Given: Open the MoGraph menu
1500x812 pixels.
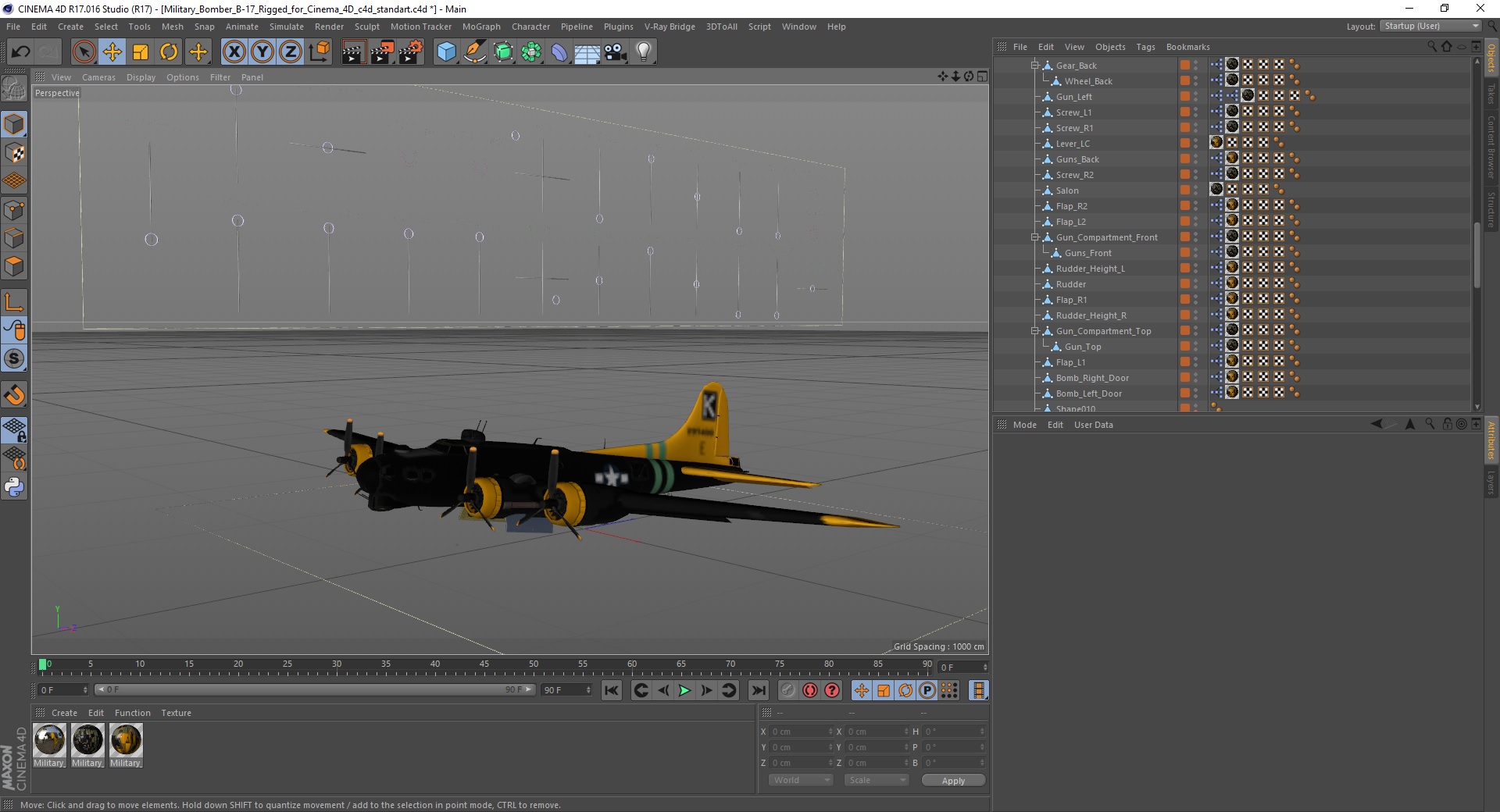Looking at the screenshot, I should (x=481, y=27).
